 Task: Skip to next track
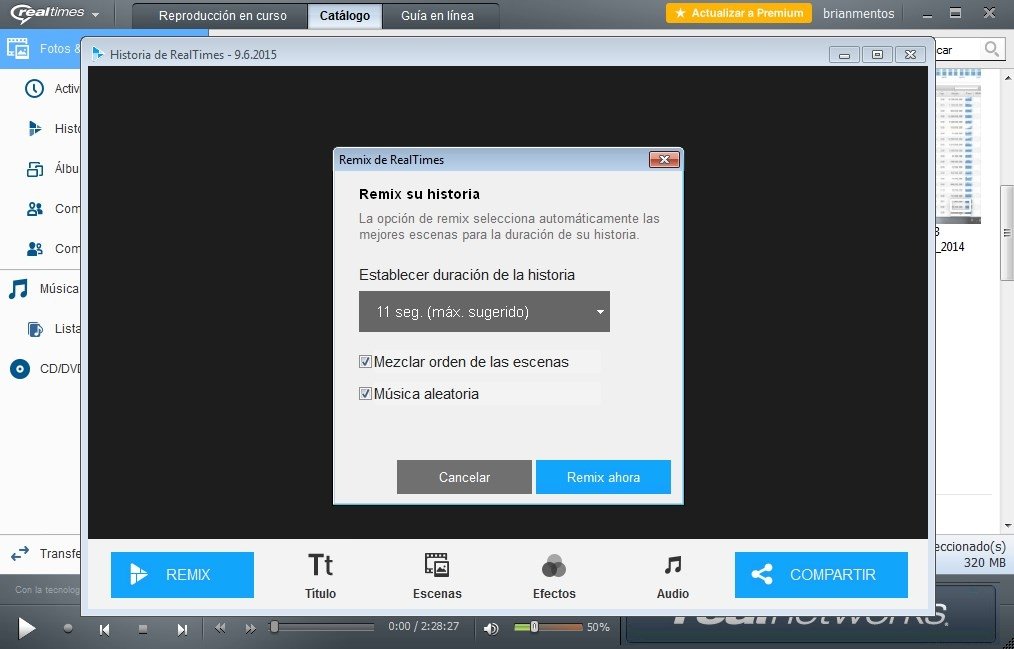click(182, 629)
